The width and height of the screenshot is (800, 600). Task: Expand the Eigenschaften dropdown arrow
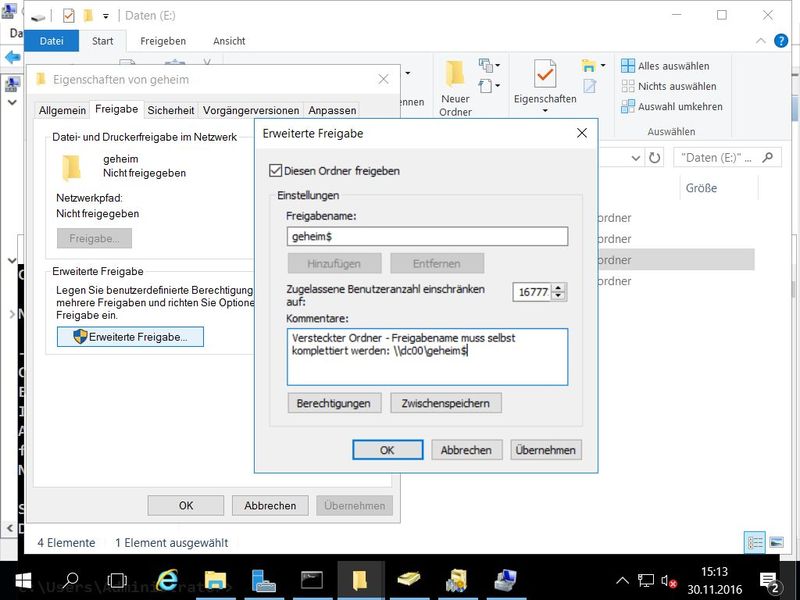pos(544,110)
